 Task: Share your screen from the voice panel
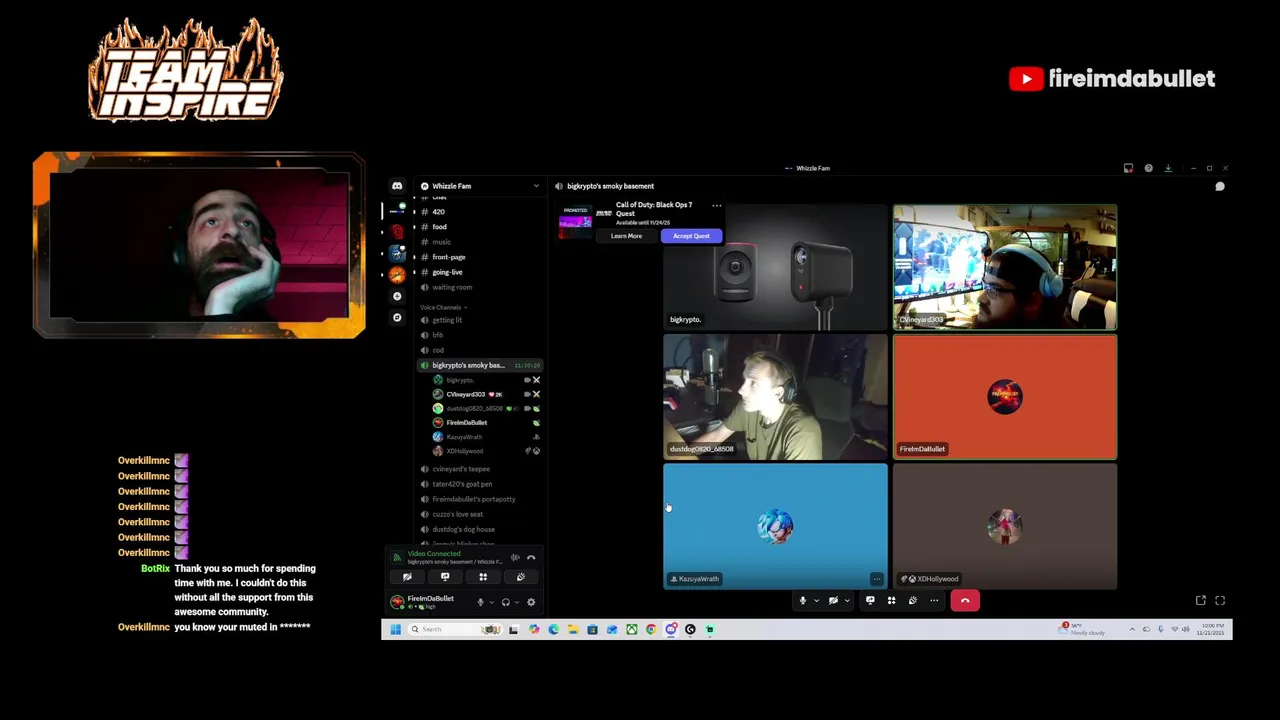click(x=445, y=577)
